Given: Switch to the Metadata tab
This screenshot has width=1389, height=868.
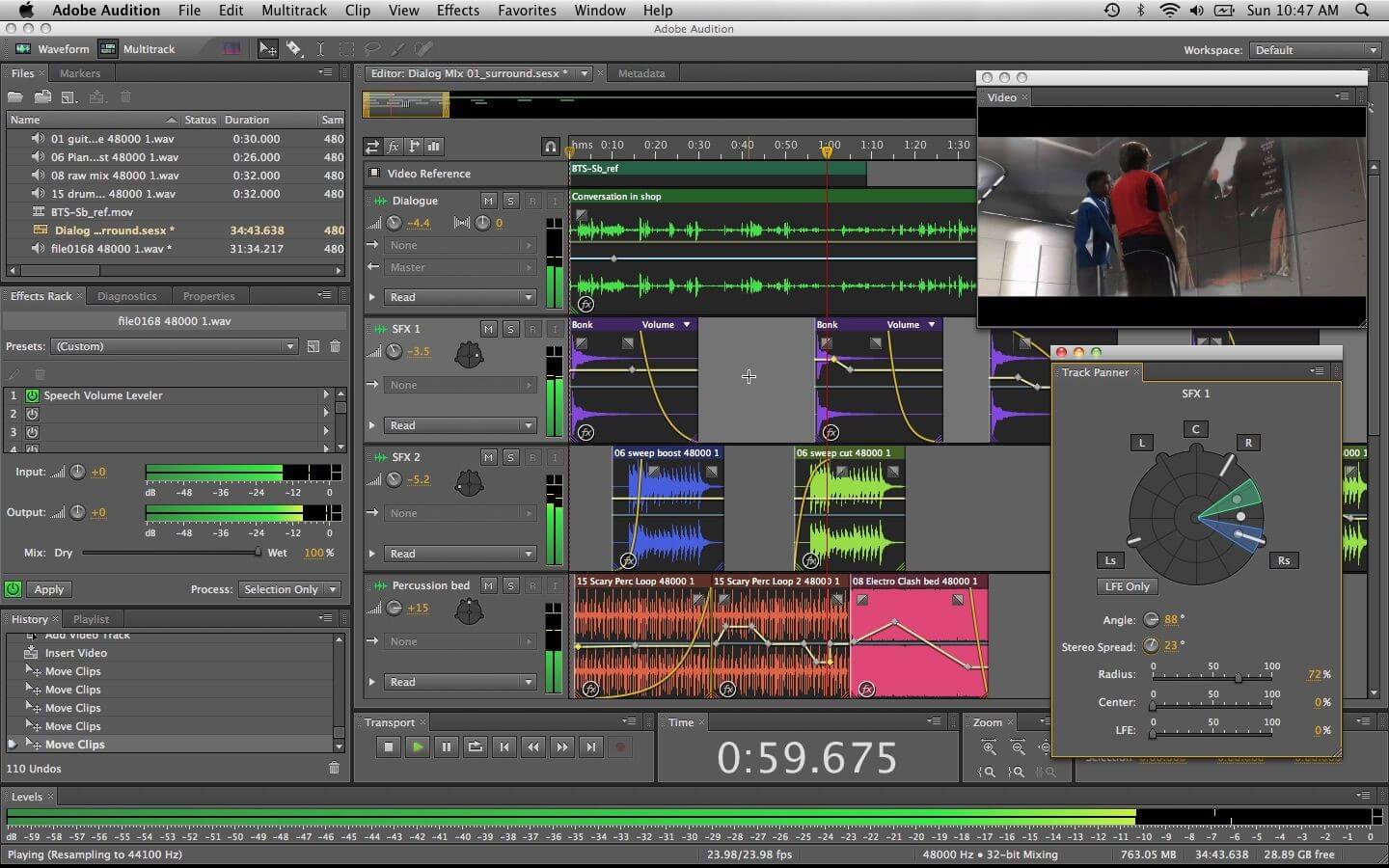Looking at the screenshot, I should tap(641, 72).
